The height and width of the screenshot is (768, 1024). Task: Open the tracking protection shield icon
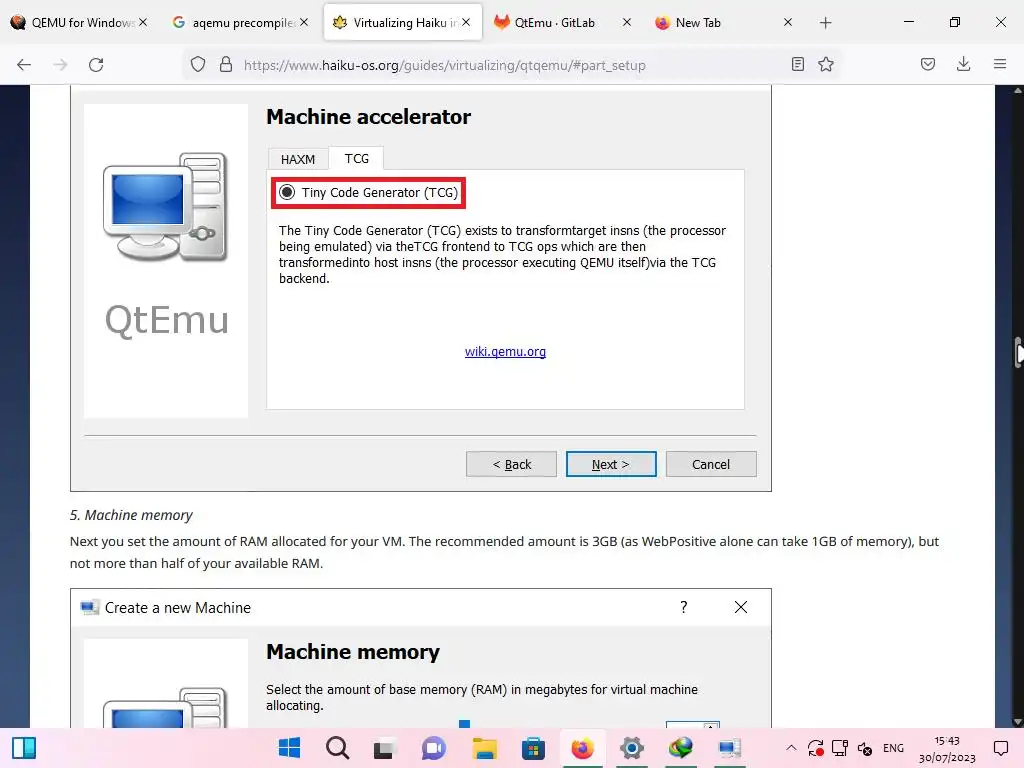(198, 65)
